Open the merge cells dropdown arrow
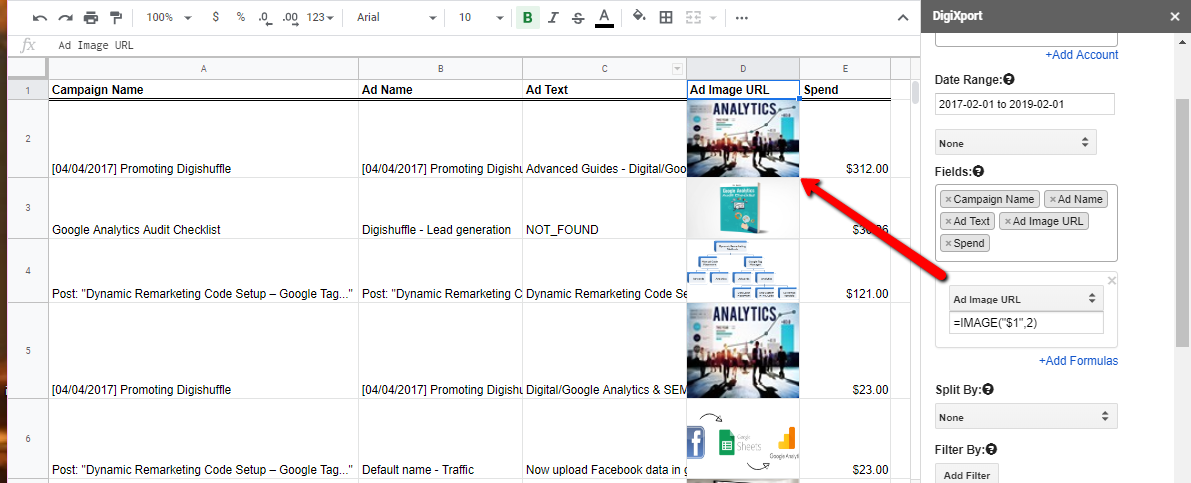 click(x=712, y=17)
